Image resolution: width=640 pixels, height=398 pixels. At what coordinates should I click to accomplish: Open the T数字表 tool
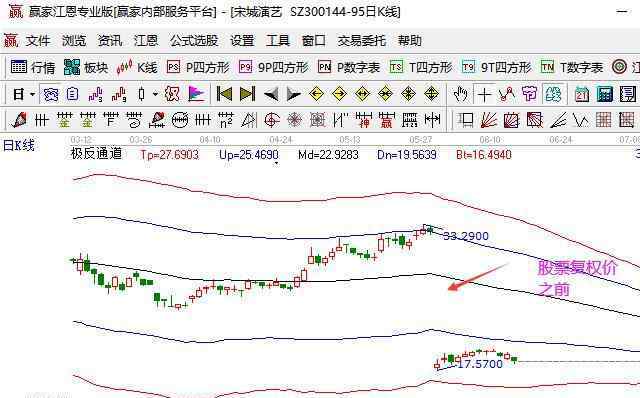point(572,67)
